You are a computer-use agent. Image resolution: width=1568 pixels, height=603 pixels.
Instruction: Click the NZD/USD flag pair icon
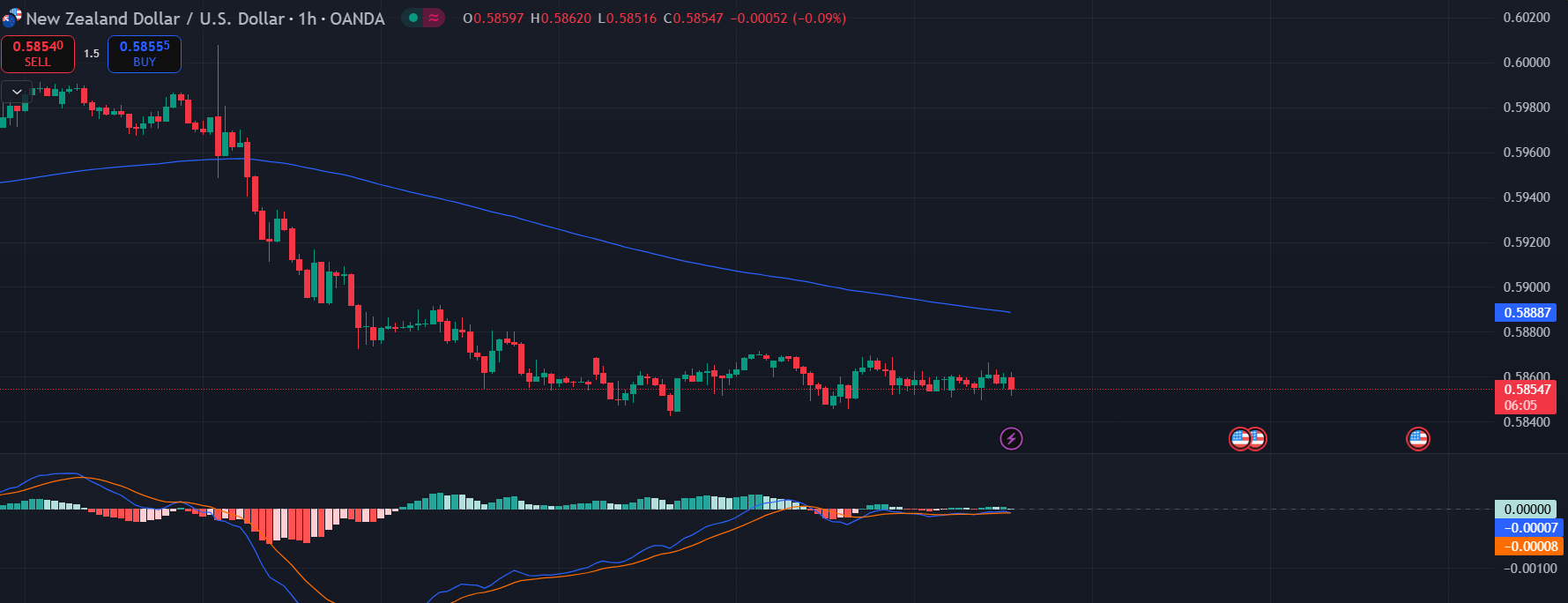(x=11, y=17)
